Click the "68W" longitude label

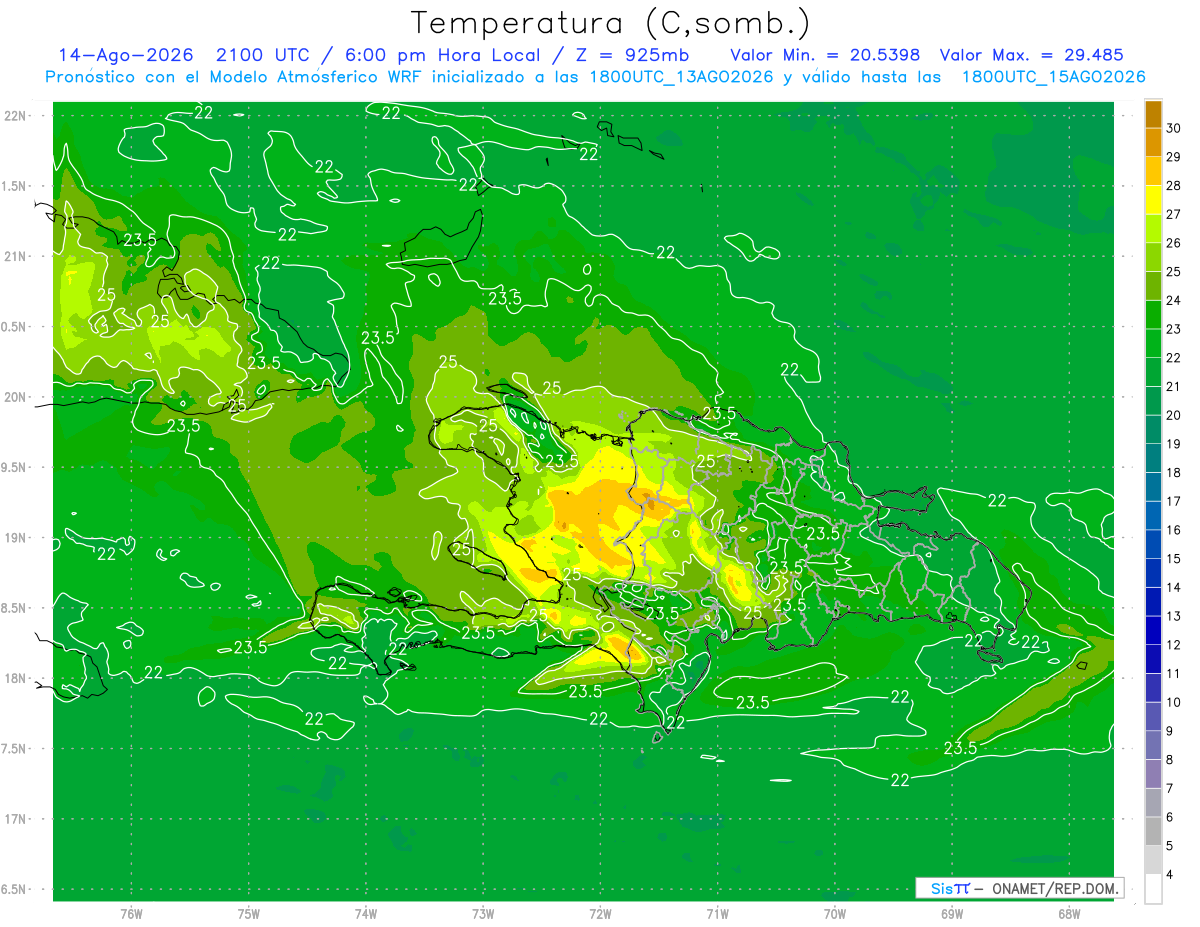pos(1069,914)
